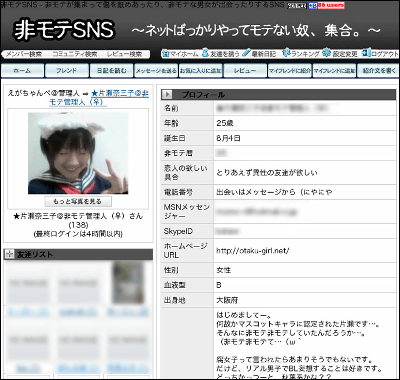Click the マイホーム house icon

coord(166,53)
